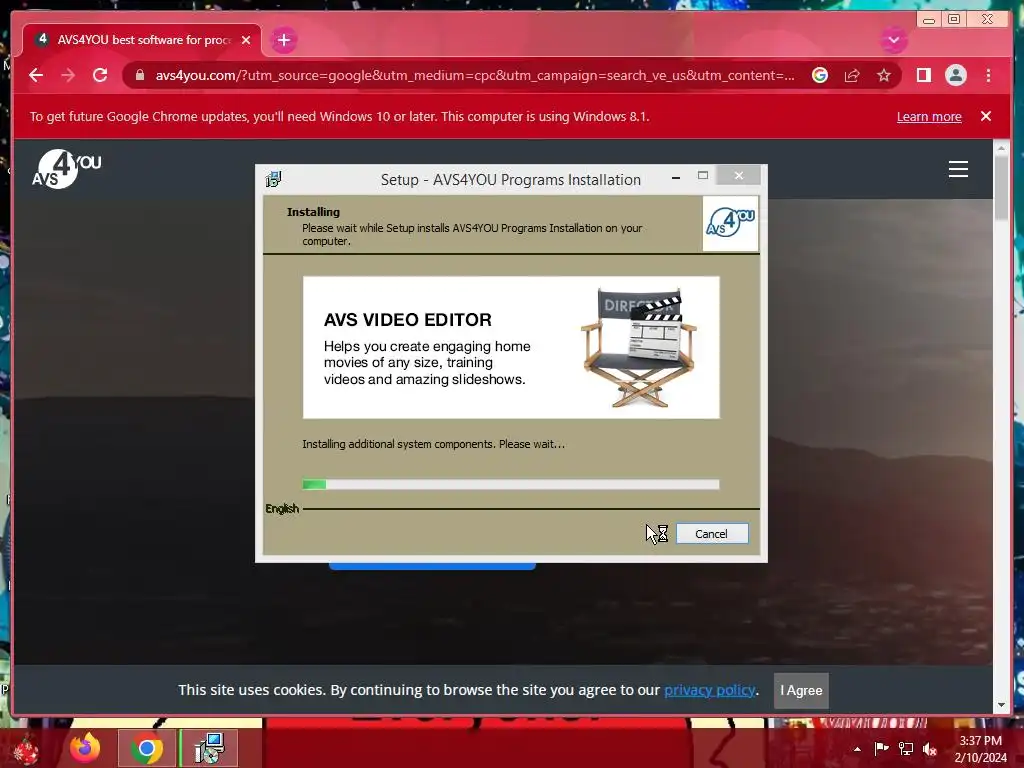The image size is (1024, 768).
Task: Click the Chrome address bar URL
Action: 475,75
